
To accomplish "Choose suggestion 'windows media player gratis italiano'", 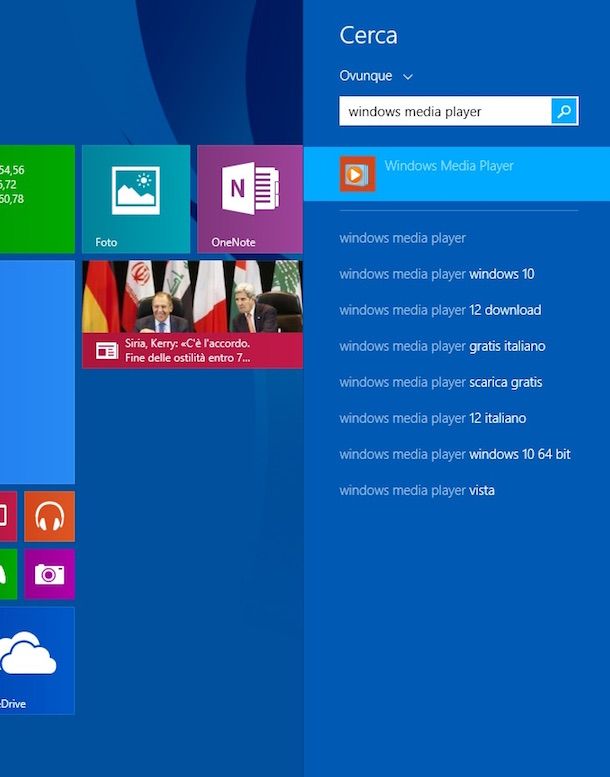I will pos(442,346).
